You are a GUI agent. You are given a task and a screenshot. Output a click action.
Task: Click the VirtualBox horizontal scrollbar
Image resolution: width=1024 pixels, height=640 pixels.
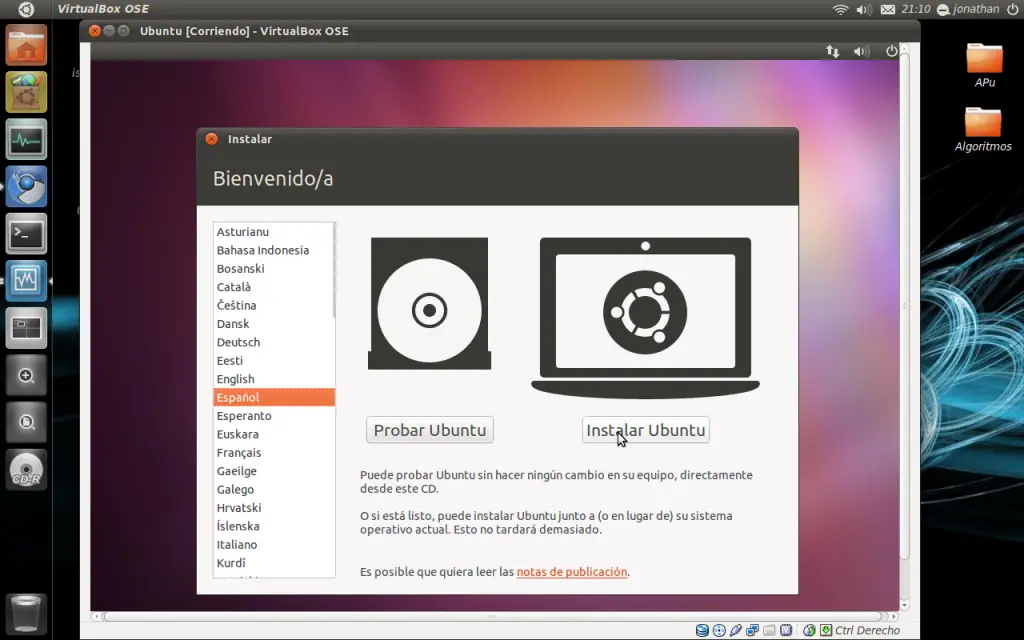pos(492,616)
